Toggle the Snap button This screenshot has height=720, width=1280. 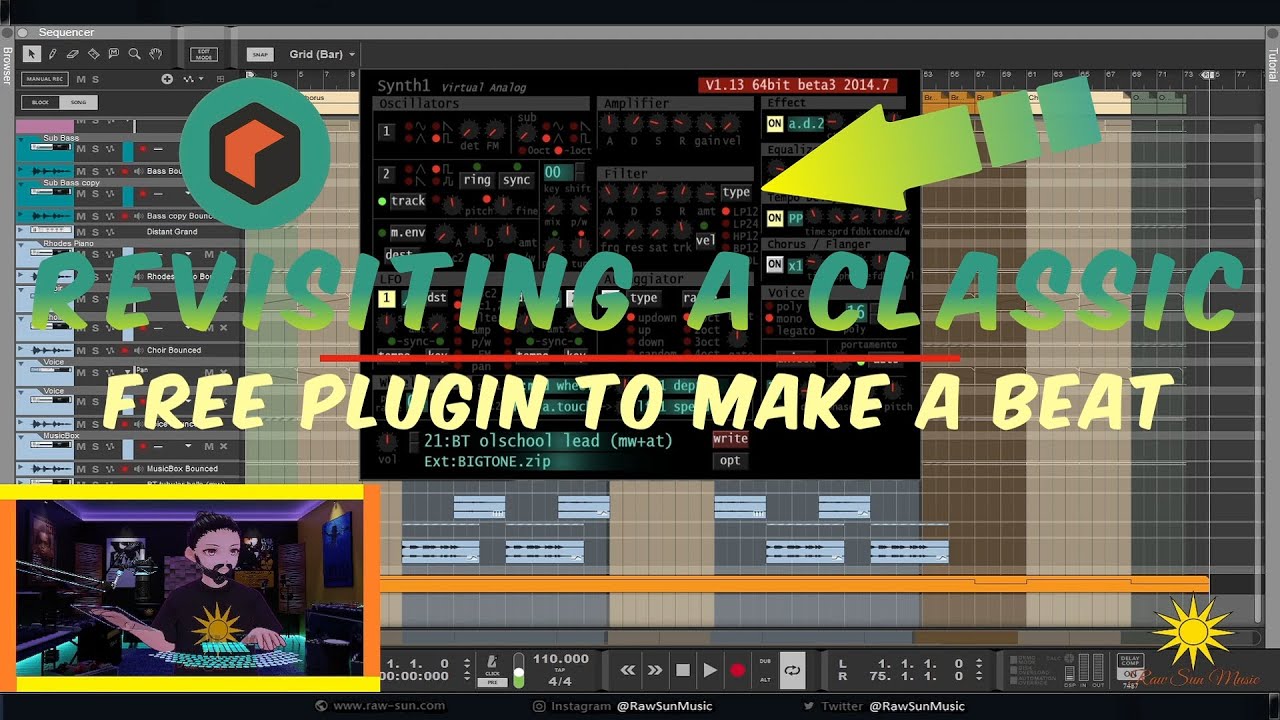[x=260, y=54]
